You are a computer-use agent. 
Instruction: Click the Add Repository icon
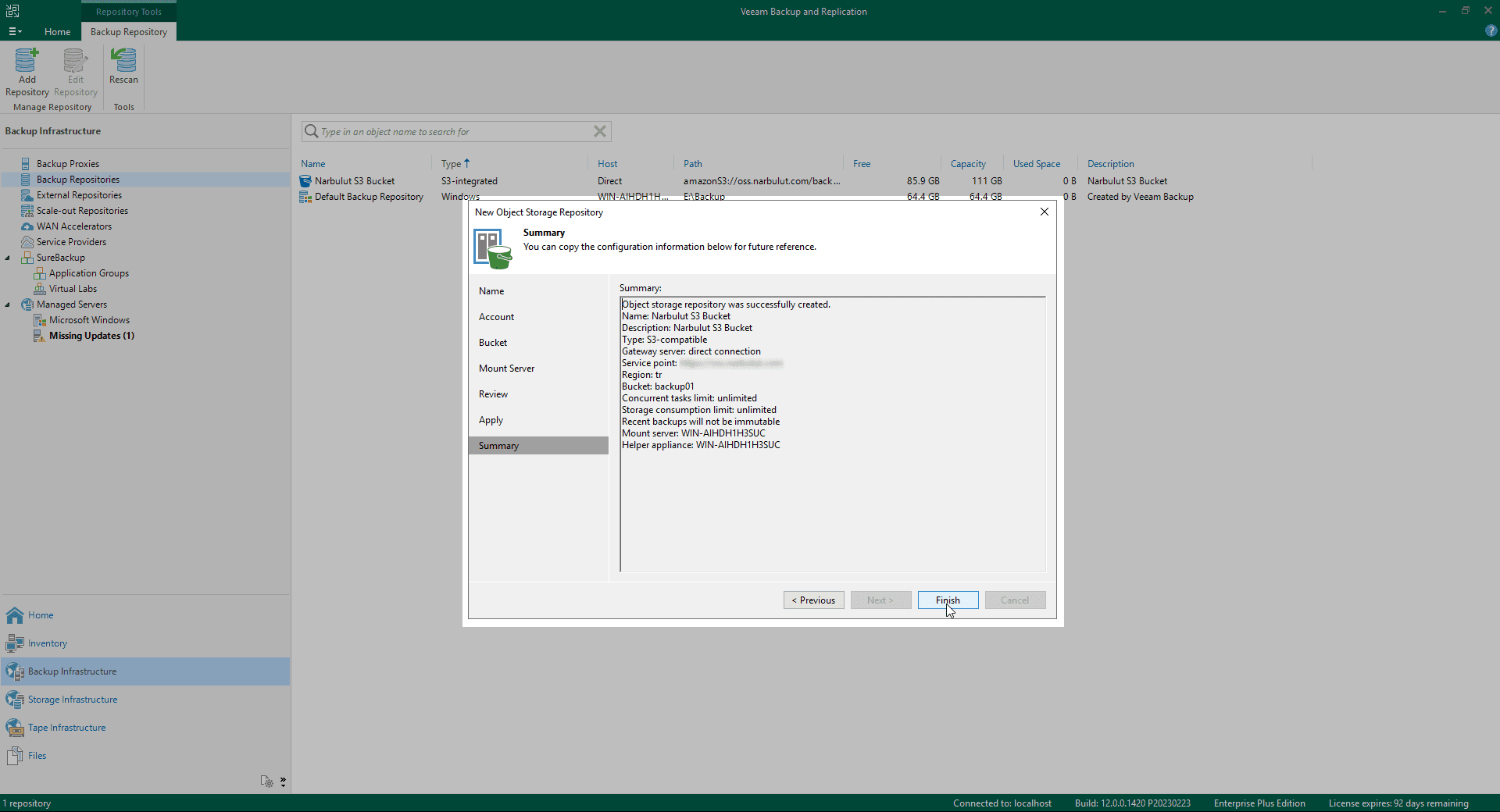point(27,61)
